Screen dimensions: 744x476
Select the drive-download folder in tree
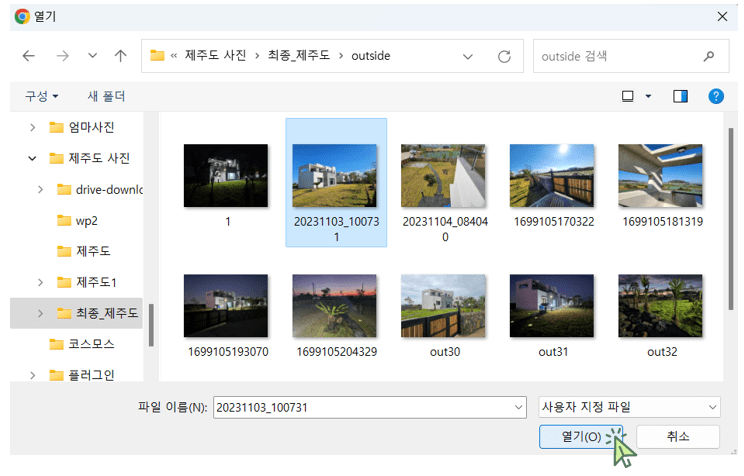pos(100,189)
